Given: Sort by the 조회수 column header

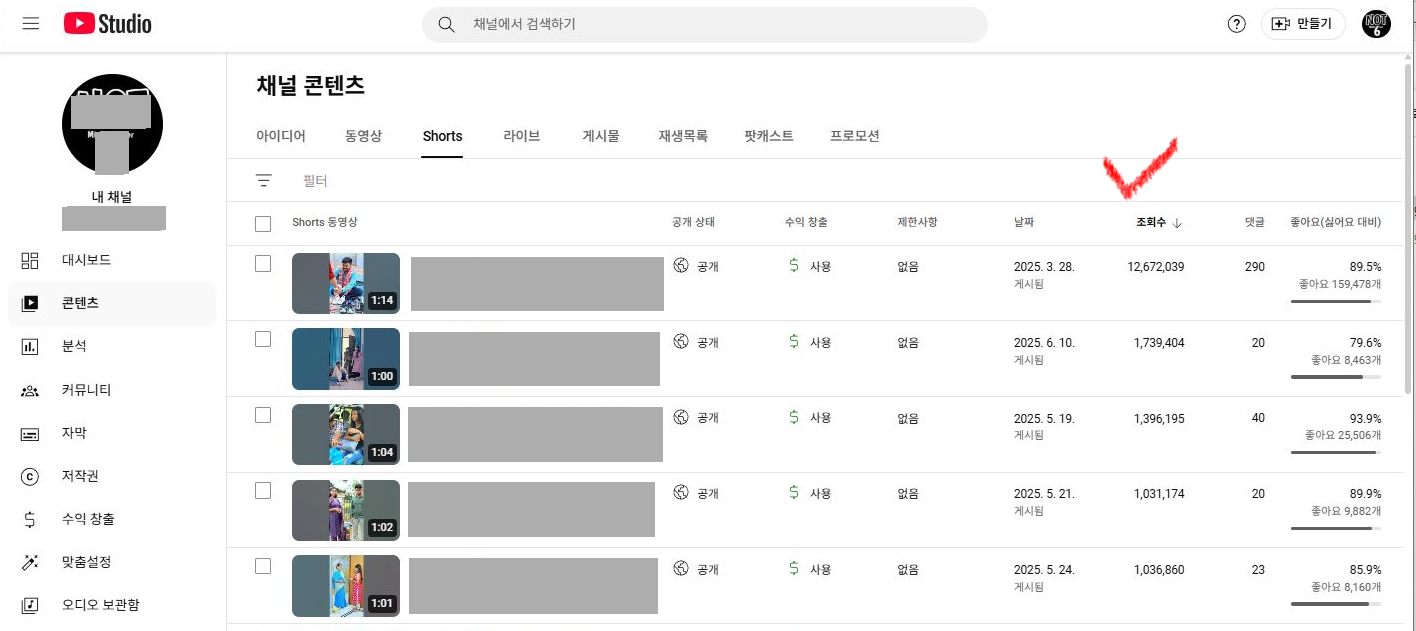Looking at the screenshot, I should 1151,222.
